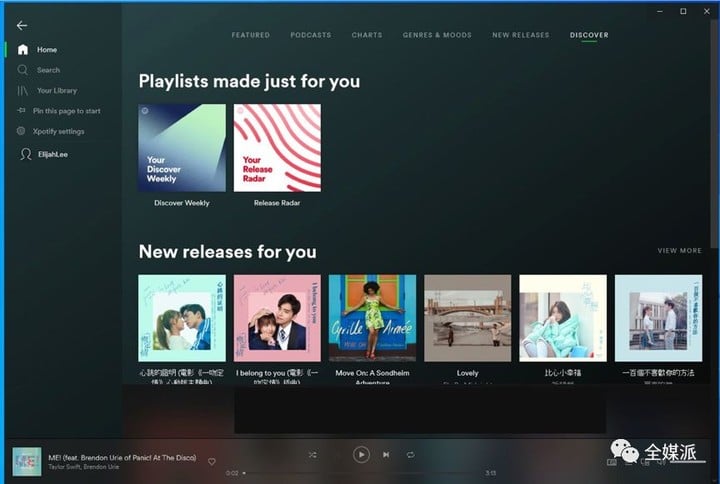Click the vertical scrollbar on the right
The width and height of the screenshot is (720, 484).
tap(714, 133)
